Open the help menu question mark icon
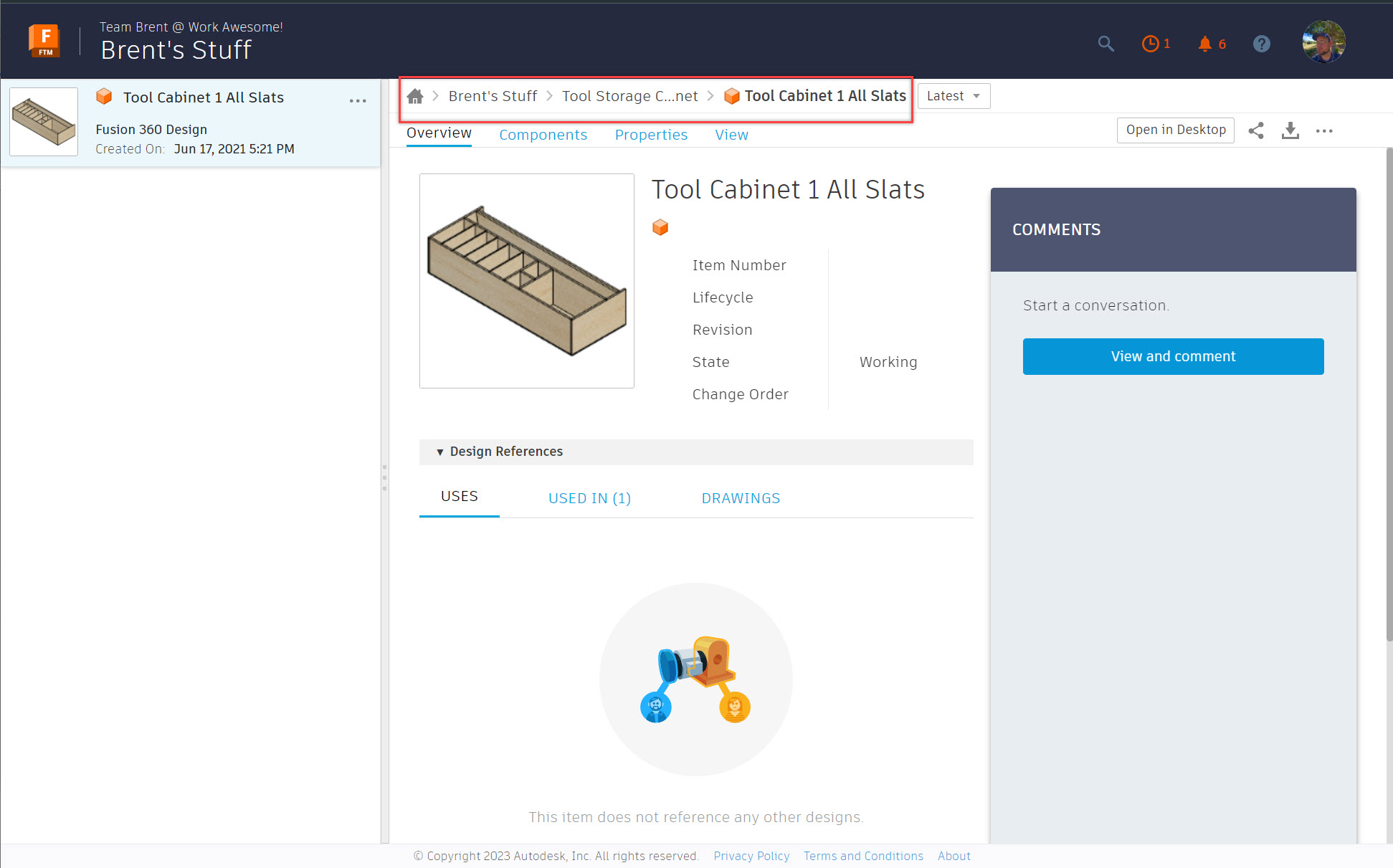 [x=1261, y=44]
